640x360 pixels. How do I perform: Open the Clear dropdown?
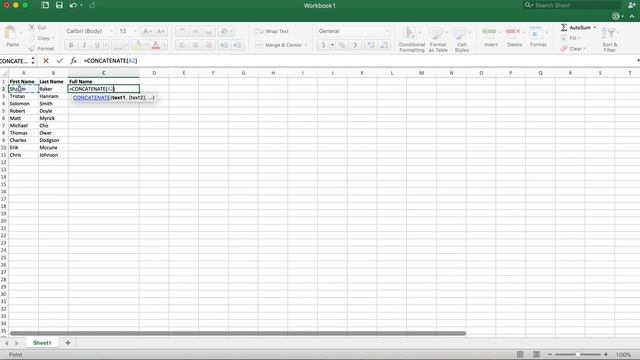(x=573, y=49)
